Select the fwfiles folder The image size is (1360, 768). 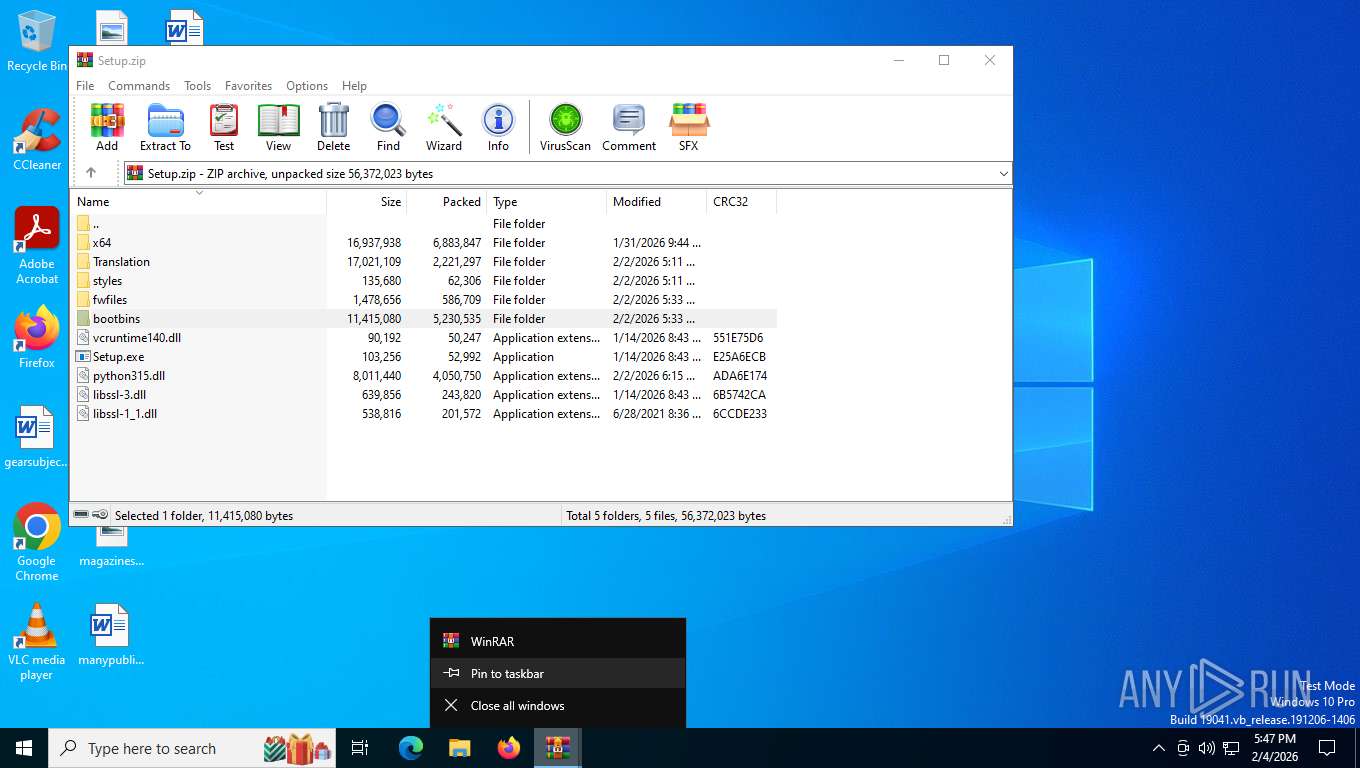423,300
